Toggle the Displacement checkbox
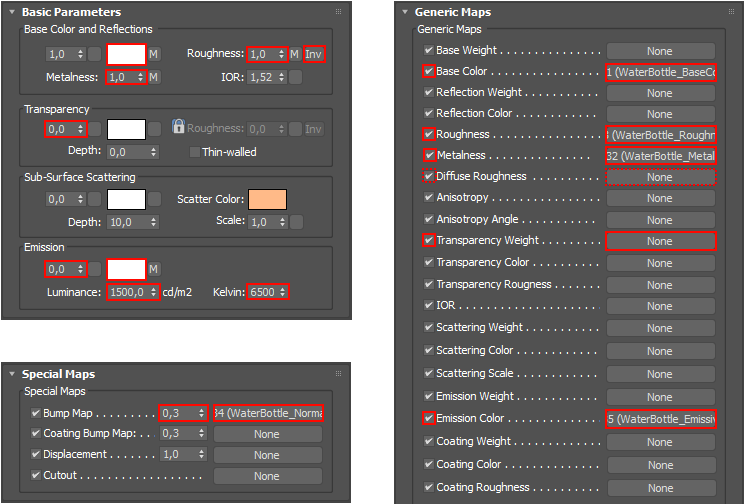Viewport: 744px width, 504px height. [36, 454]
